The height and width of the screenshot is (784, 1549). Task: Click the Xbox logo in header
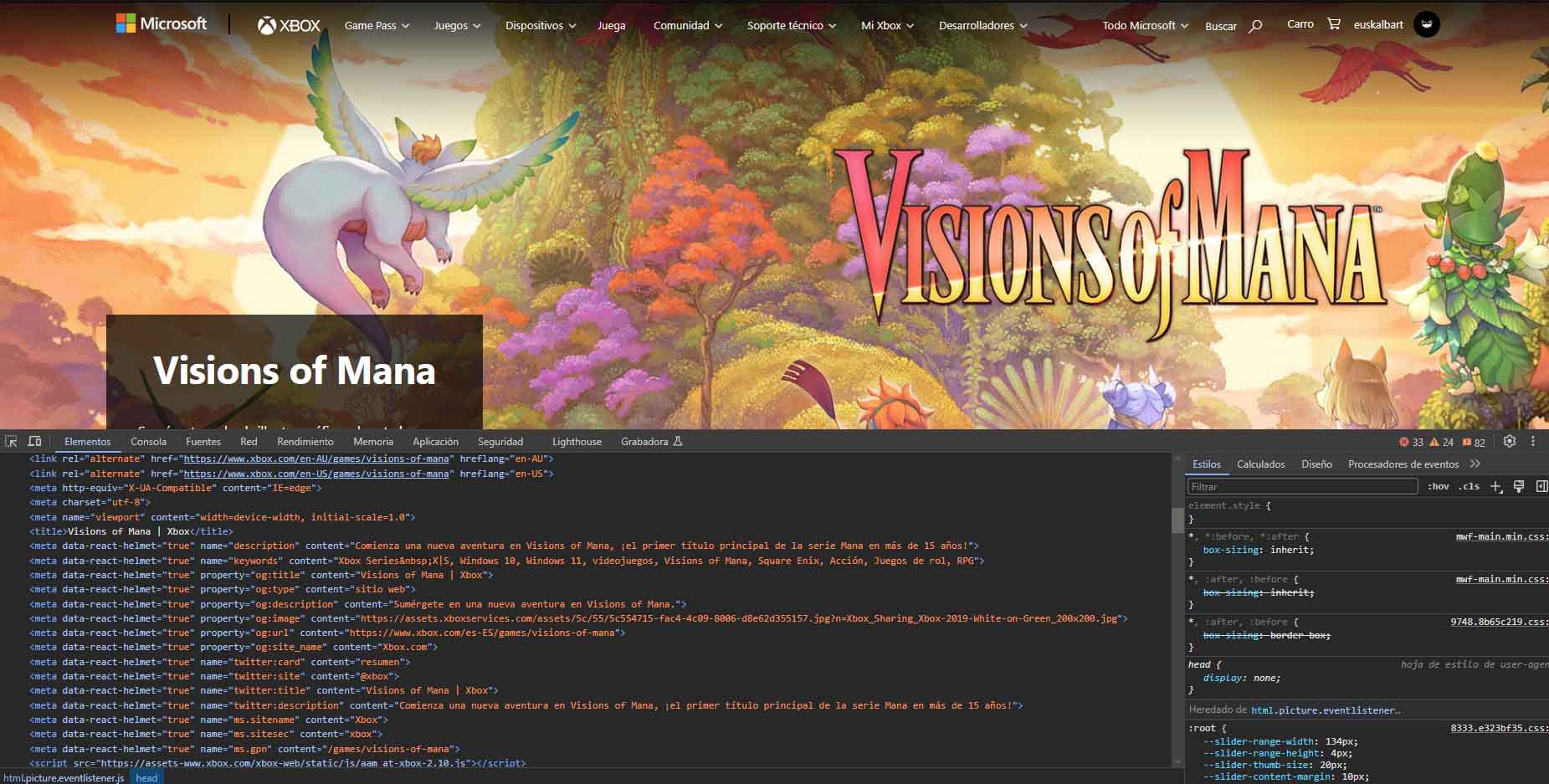[x=289, y=26]
